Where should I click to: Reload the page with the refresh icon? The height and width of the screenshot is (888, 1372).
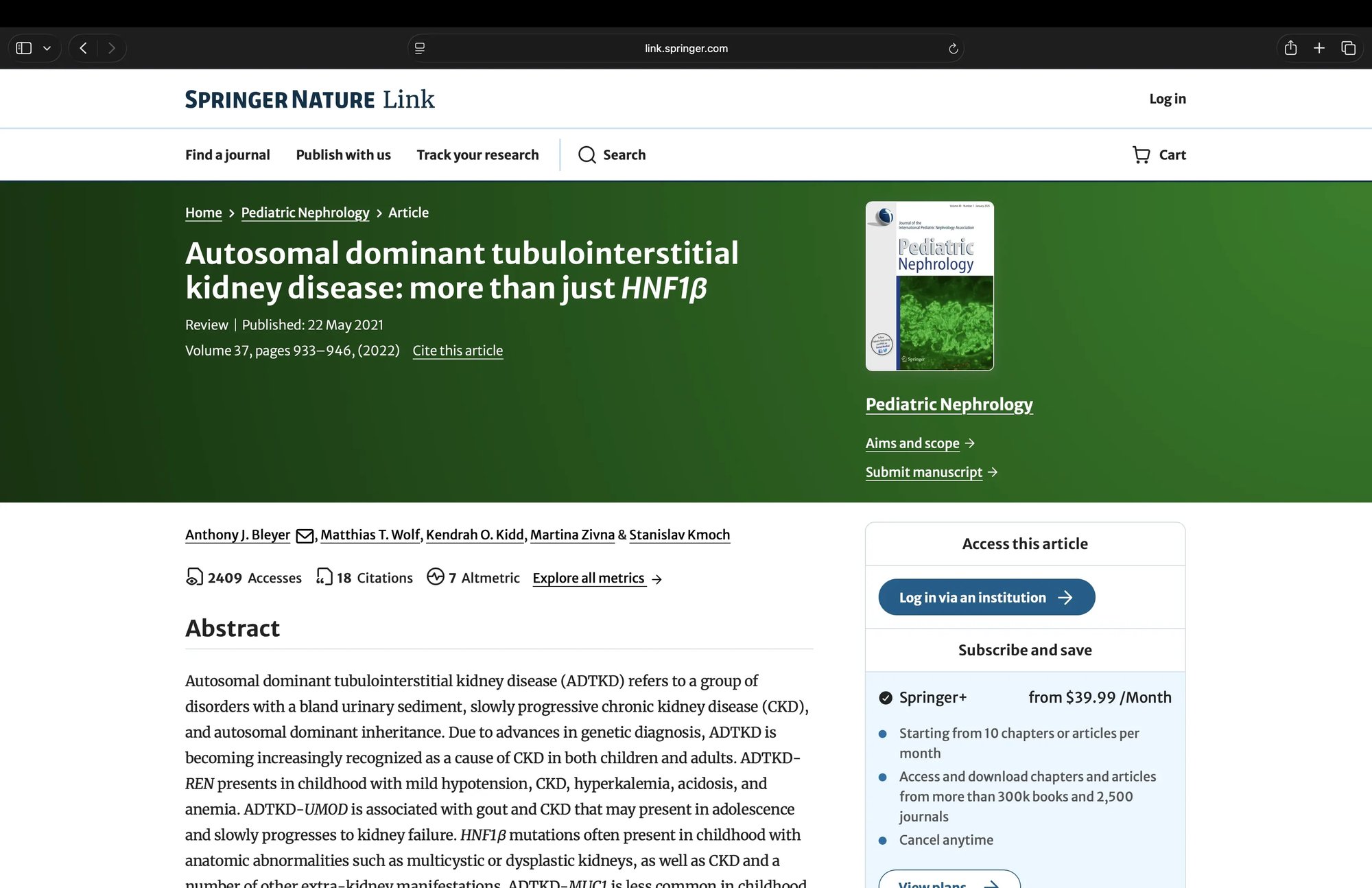[953, 48]
